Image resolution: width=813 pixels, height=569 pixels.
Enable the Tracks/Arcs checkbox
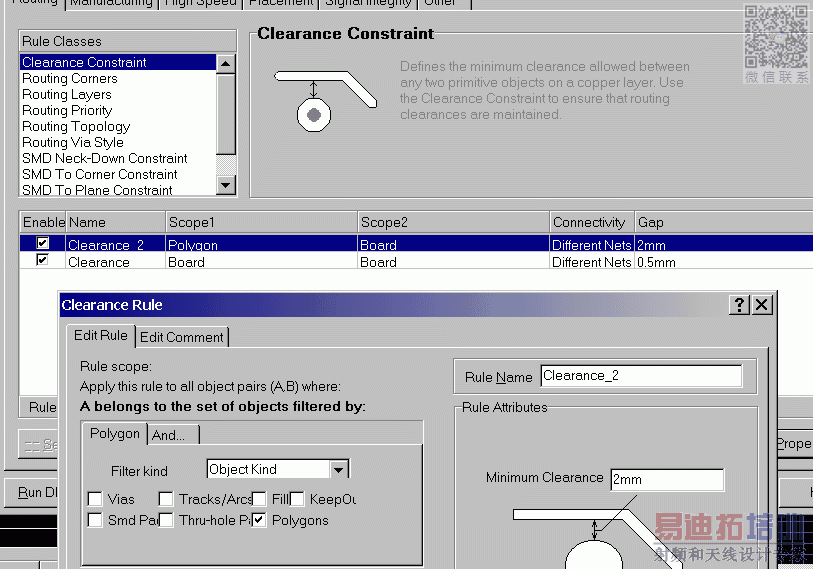(x=166, y=499)
